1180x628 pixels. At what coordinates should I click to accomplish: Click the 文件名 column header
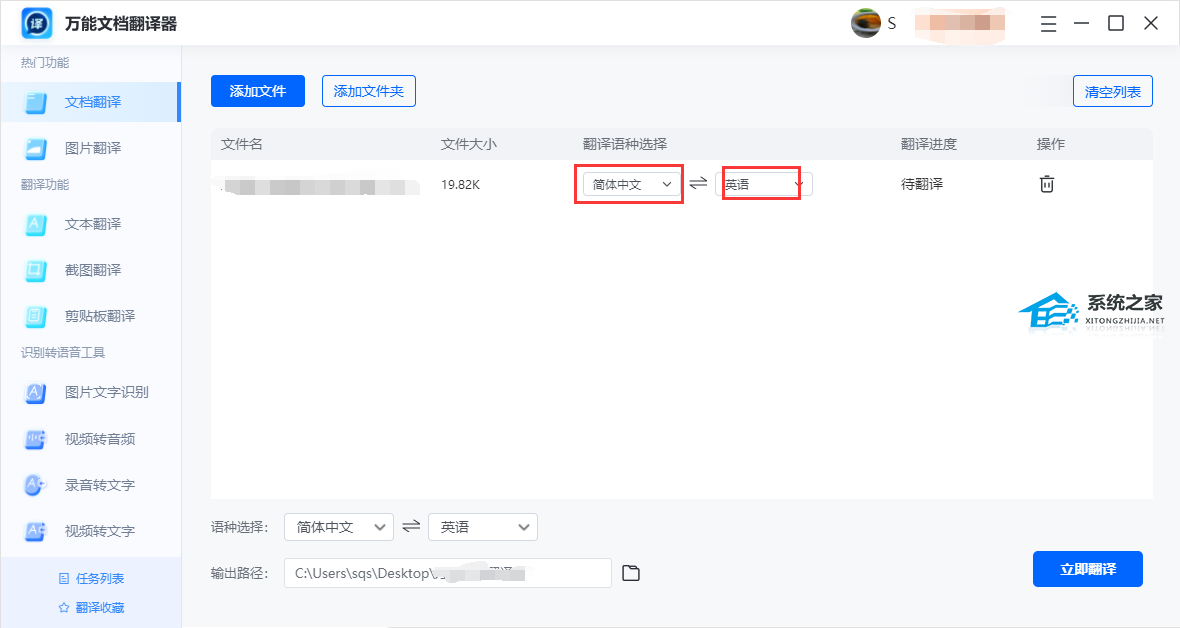(242, 144)
